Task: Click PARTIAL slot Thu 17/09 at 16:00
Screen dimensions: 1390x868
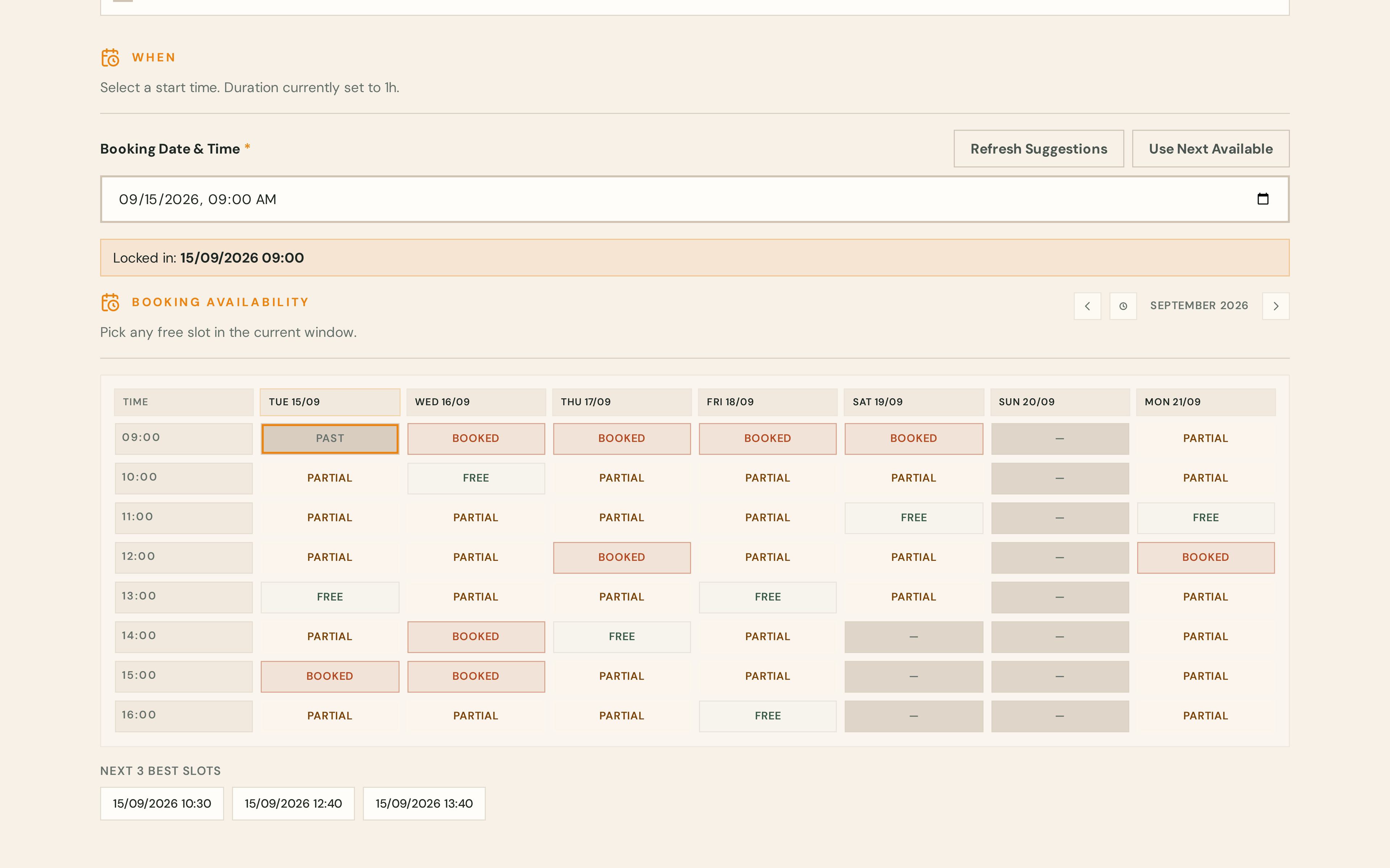Action: click(622, 716)
